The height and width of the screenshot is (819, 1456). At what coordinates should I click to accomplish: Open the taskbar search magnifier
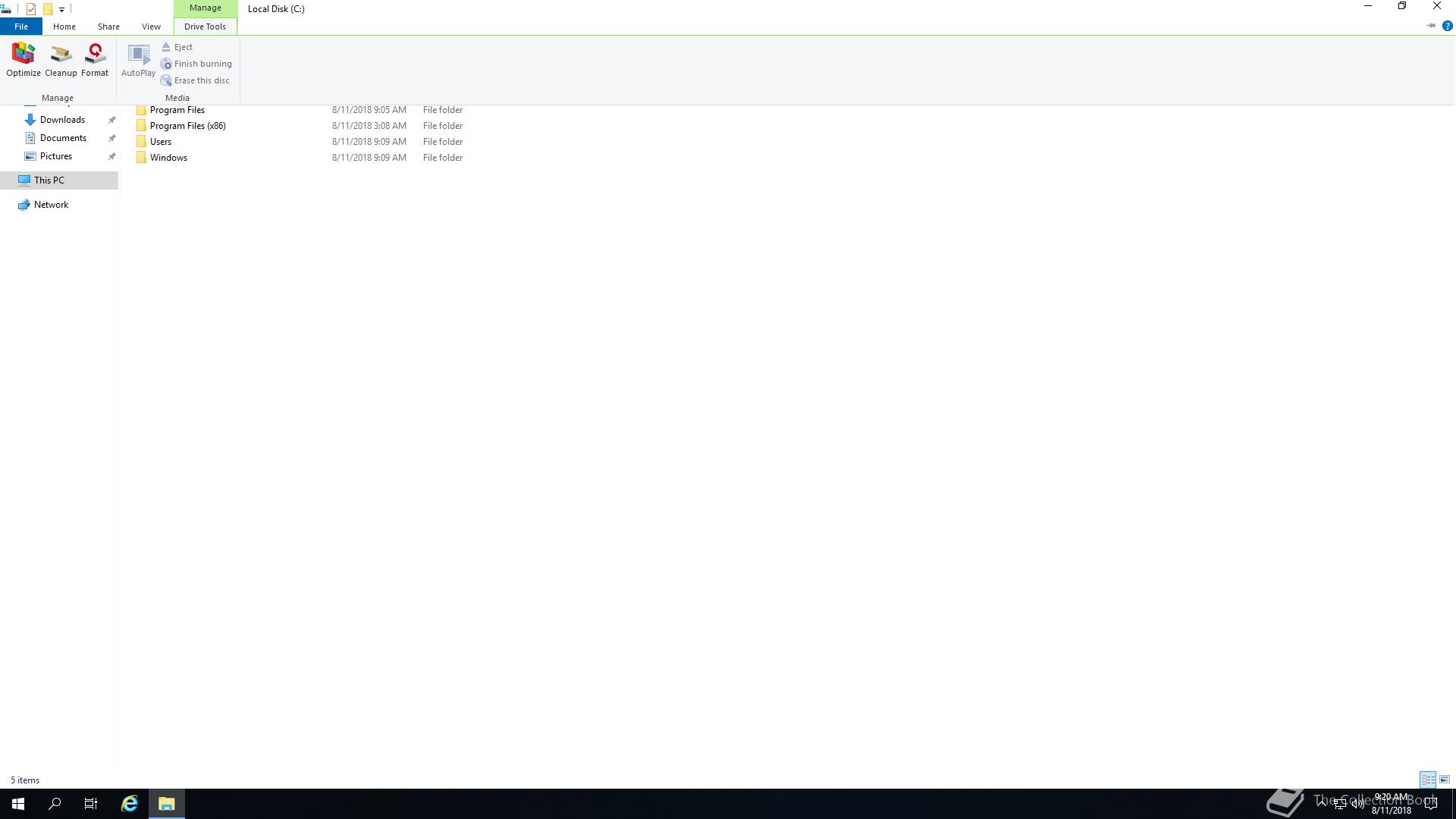[55, 803]
